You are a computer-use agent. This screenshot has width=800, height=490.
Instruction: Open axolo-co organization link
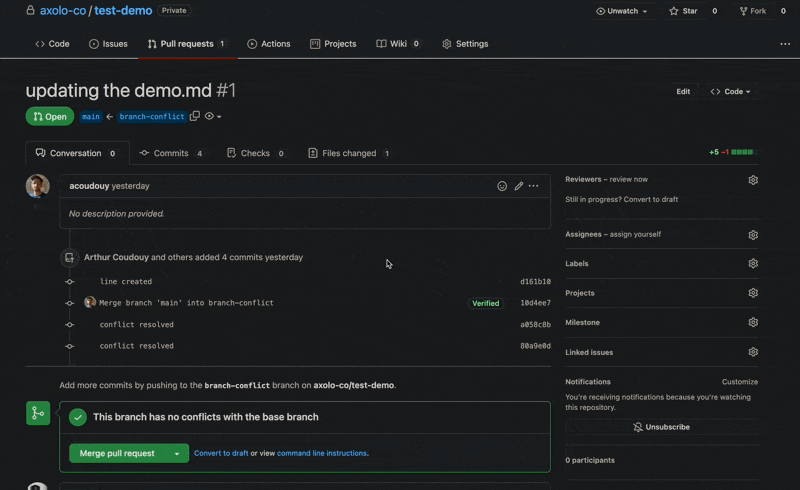[x=63, y=11]
